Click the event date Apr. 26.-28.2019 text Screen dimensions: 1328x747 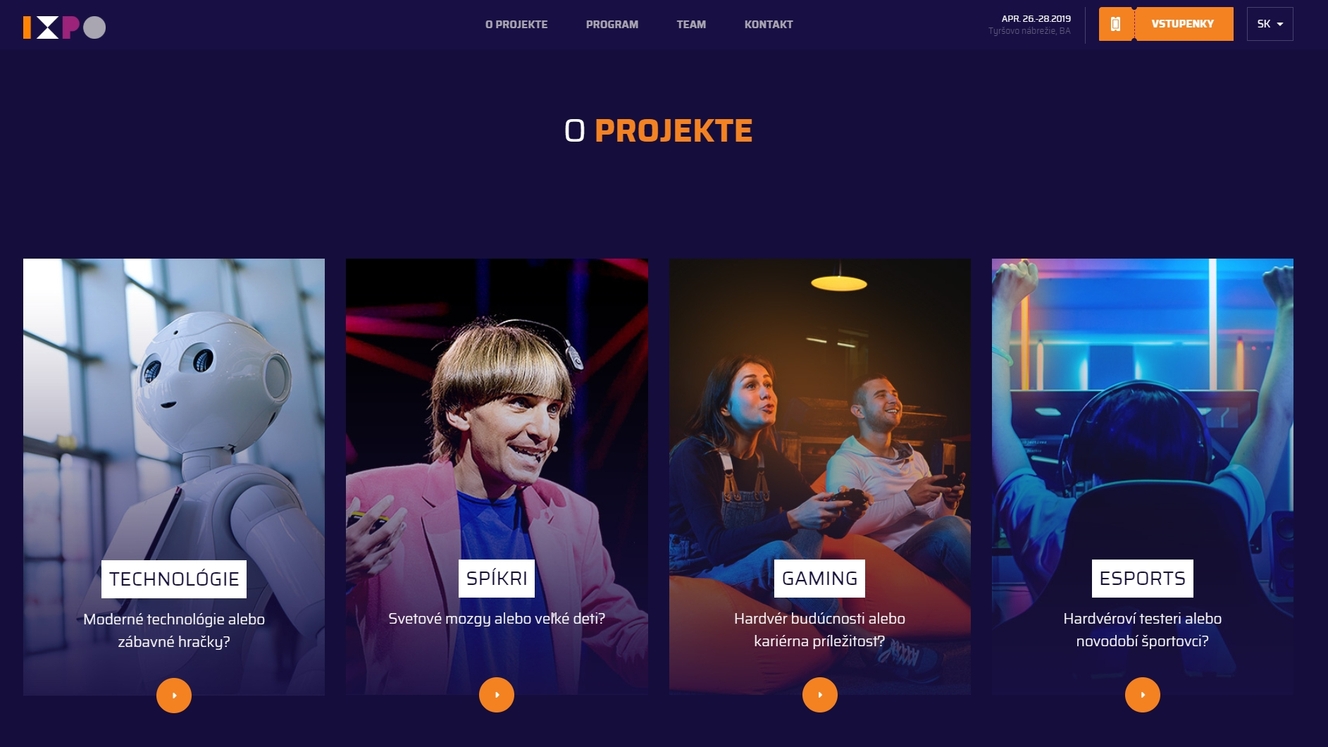point(1036,18)
